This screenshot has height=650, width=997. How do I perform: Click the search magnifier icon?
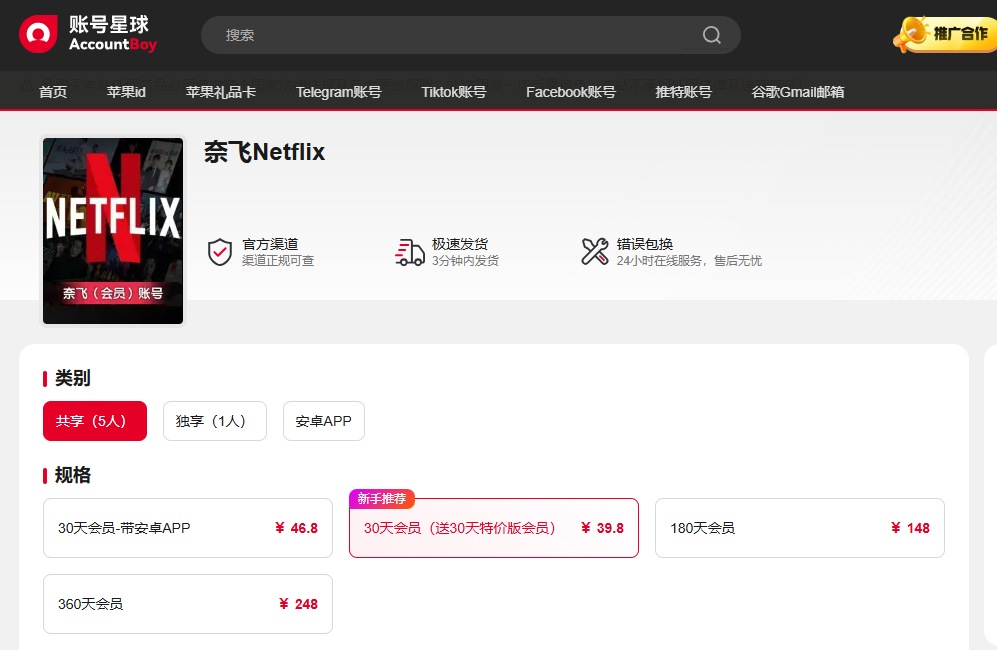point(711,35)
